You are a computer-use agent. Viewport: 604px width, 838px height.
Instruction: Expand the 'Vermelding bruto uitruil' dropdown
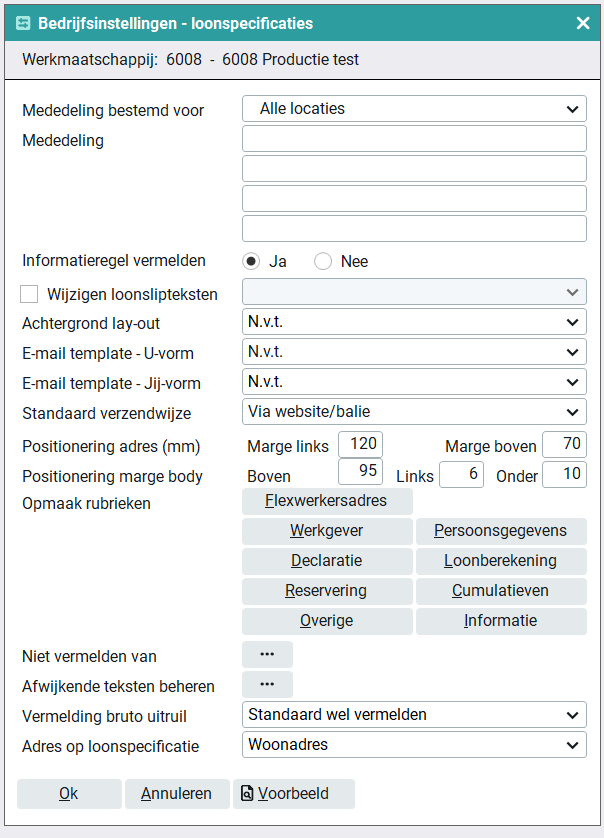[414, 714]
